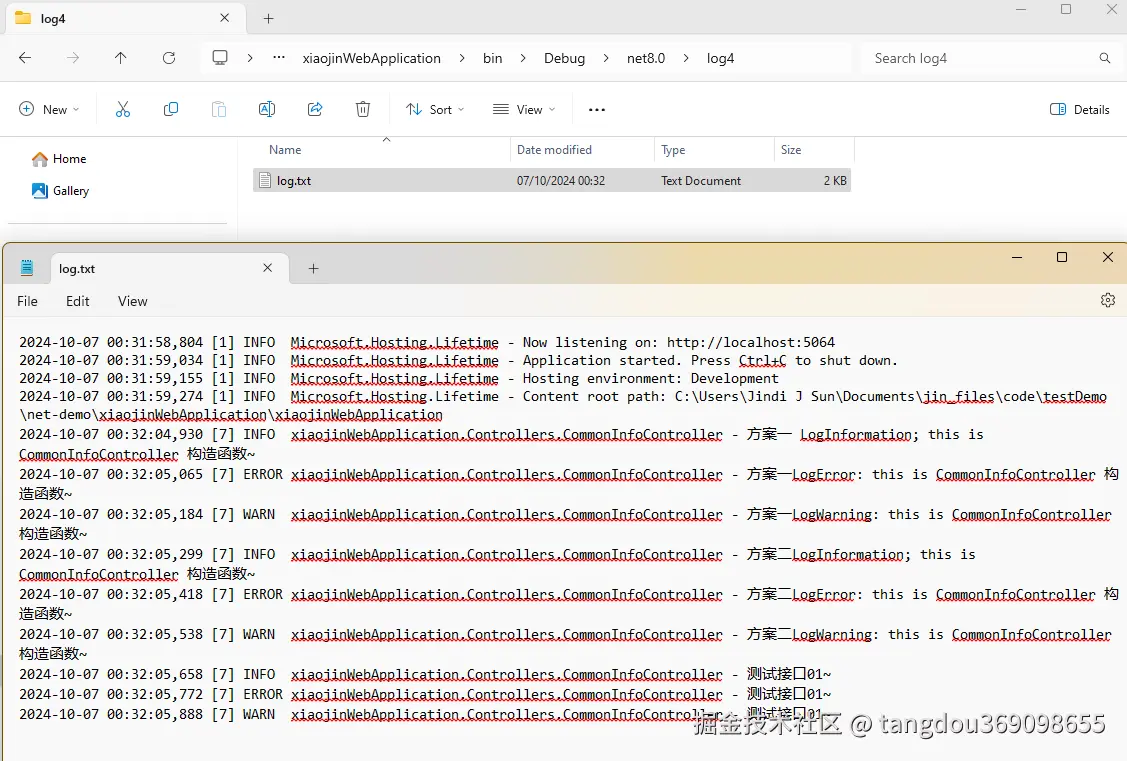Share the selected file
Viewport: 1127px width, 761px height.
315,109
